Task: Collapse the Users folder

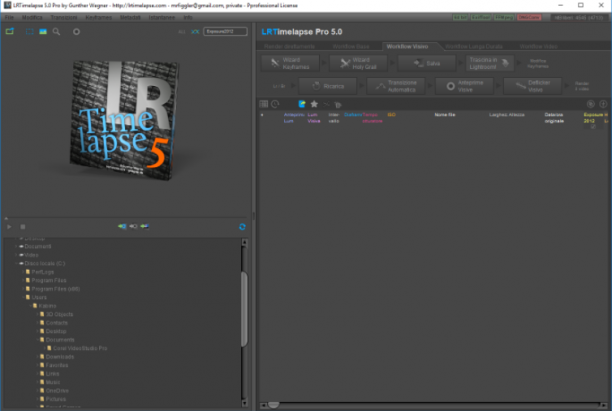Action: tap(23, 297)
